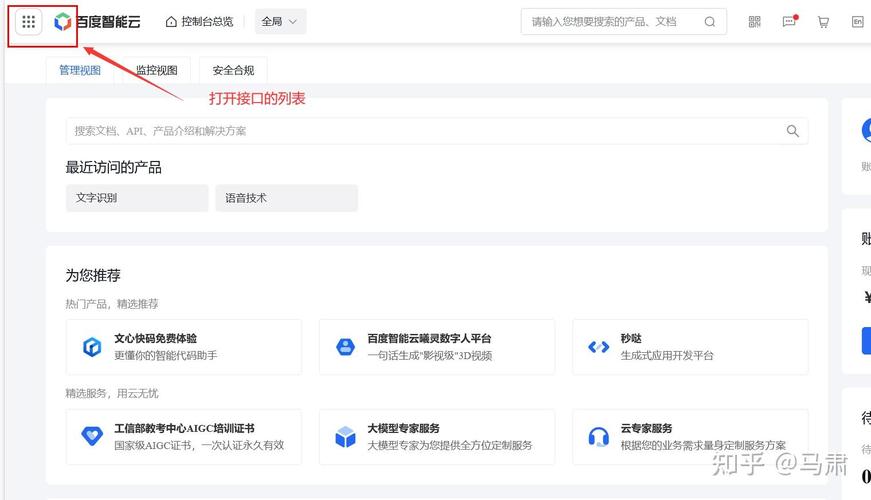Open the product grid menu icon
The image size is (871, 500).
[x=28, y=22]
